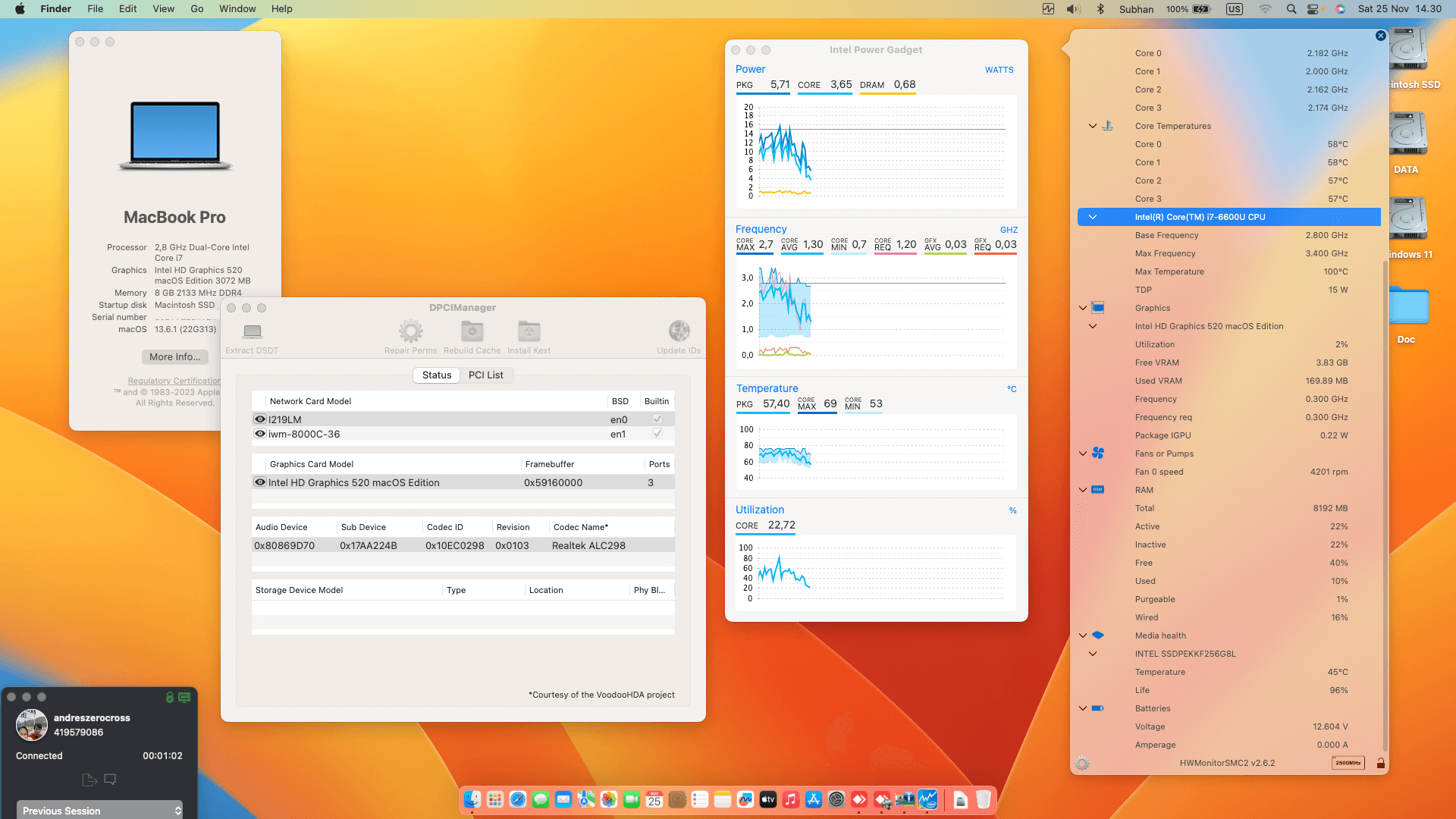This screenshot has width=1456, height=819.
Task: Open System Settings from the Dock
Action: 836,799
